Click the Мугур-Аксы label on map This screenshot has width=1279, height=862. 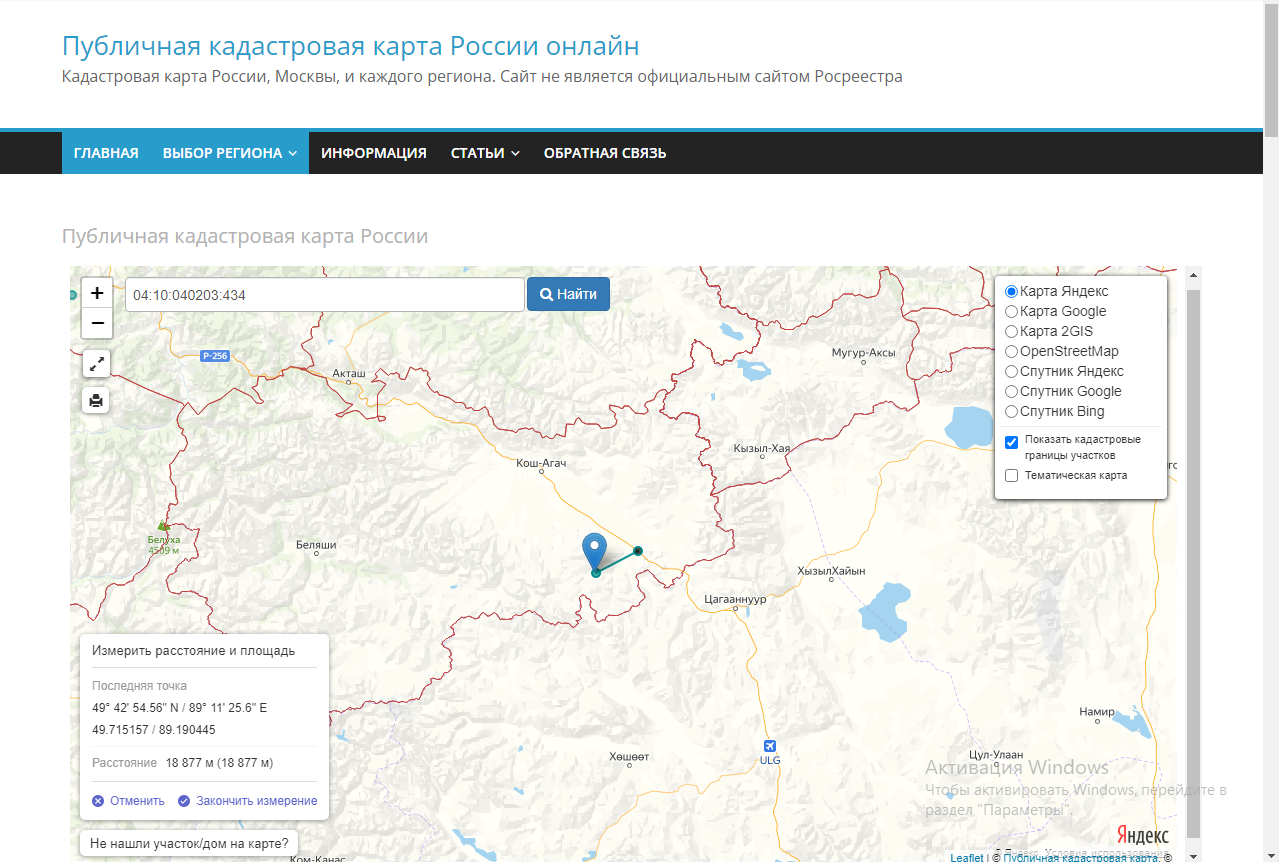(864, 353)
